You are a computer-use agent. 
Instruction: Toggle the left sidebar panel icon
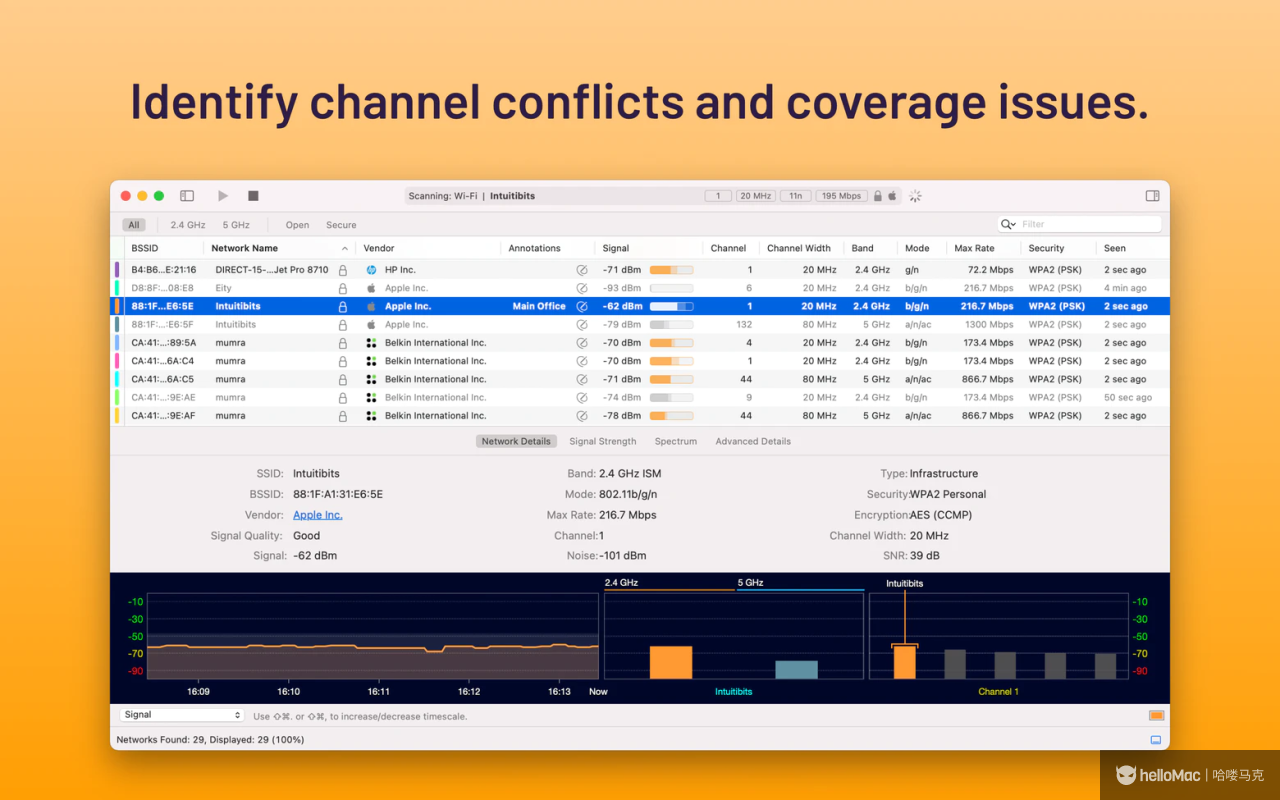point(187,196)
